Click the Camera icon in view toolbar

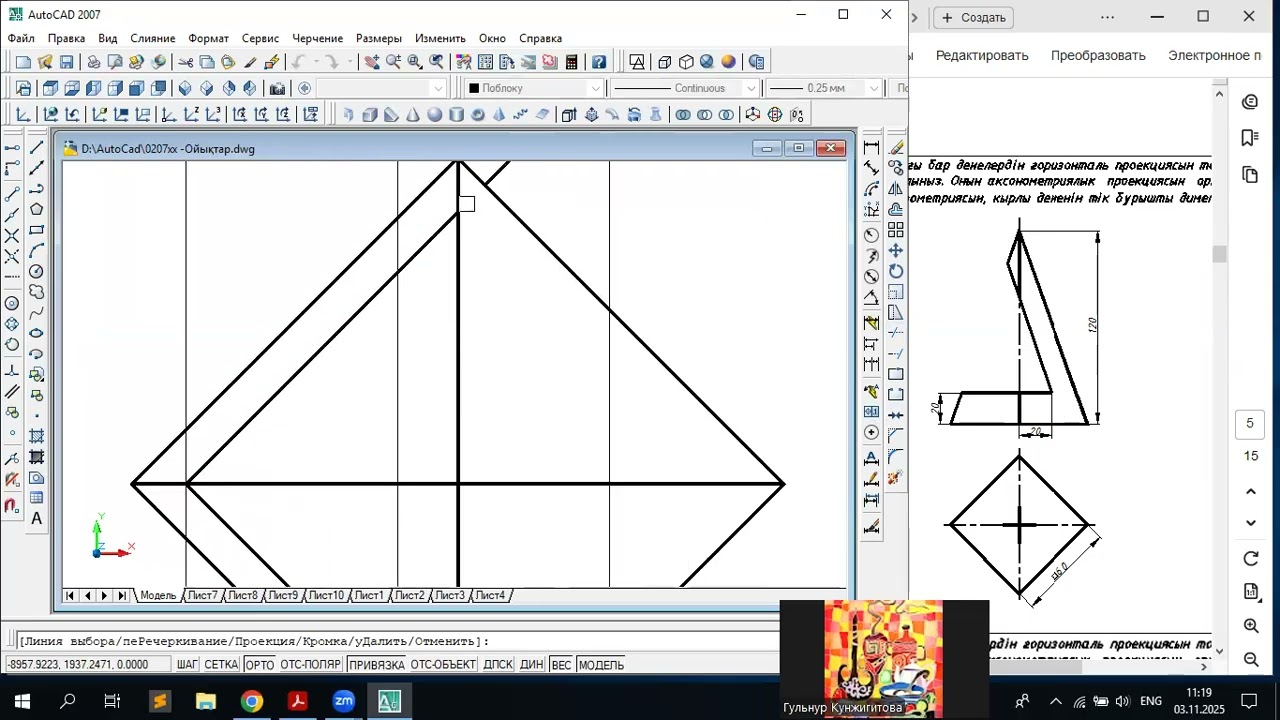277,88
